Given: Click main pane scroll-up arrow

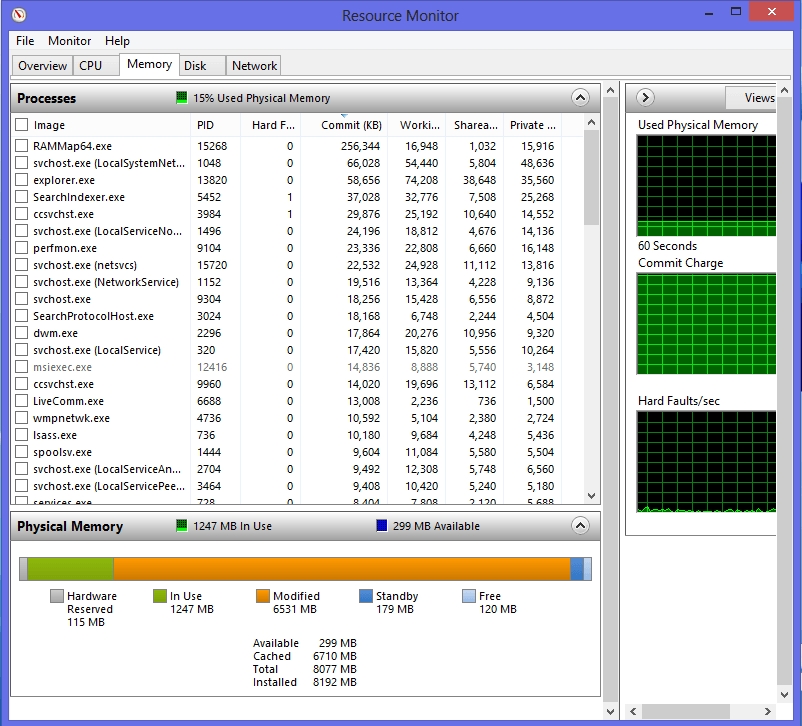Looking at the screenshot, I should [x=610, y=90].
